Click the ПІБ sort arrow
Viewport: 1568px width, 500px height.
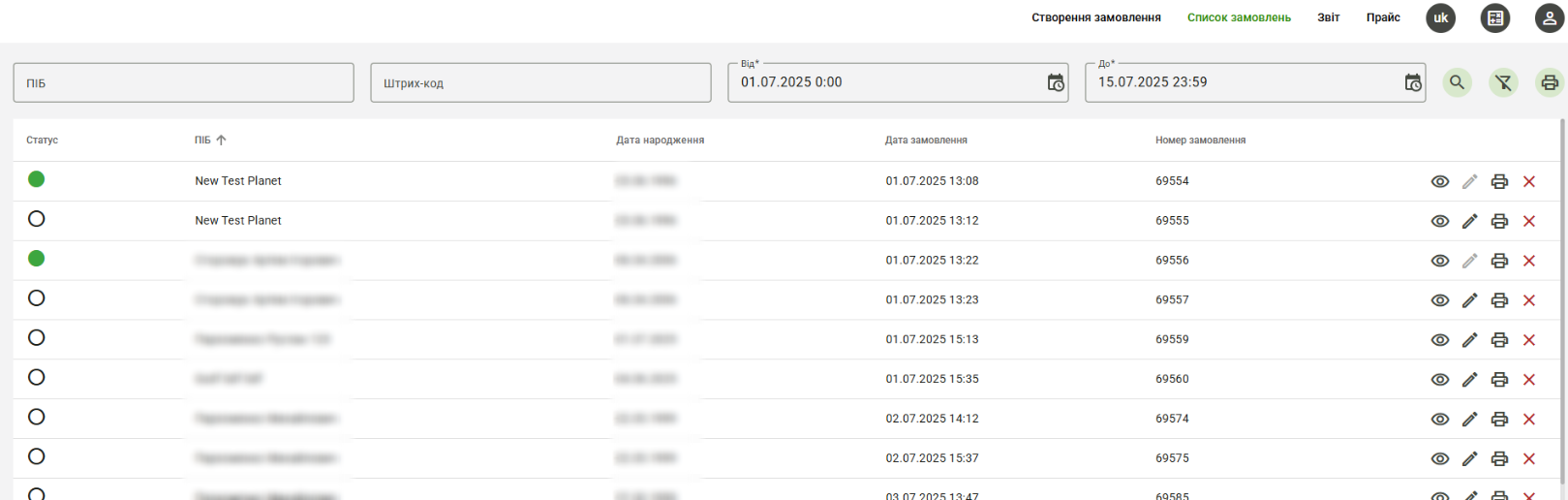[x=221, y=141]
